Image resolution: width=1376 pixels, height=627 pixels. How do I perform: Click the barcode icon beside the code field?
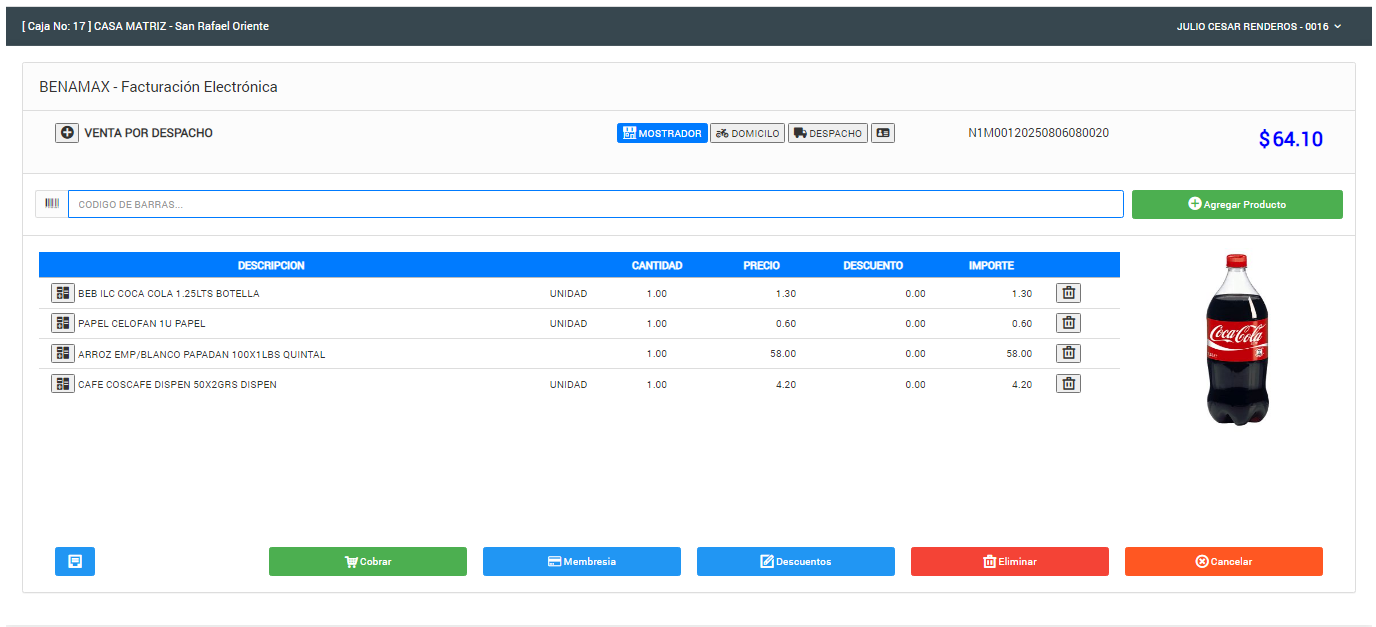coord(52,204)
